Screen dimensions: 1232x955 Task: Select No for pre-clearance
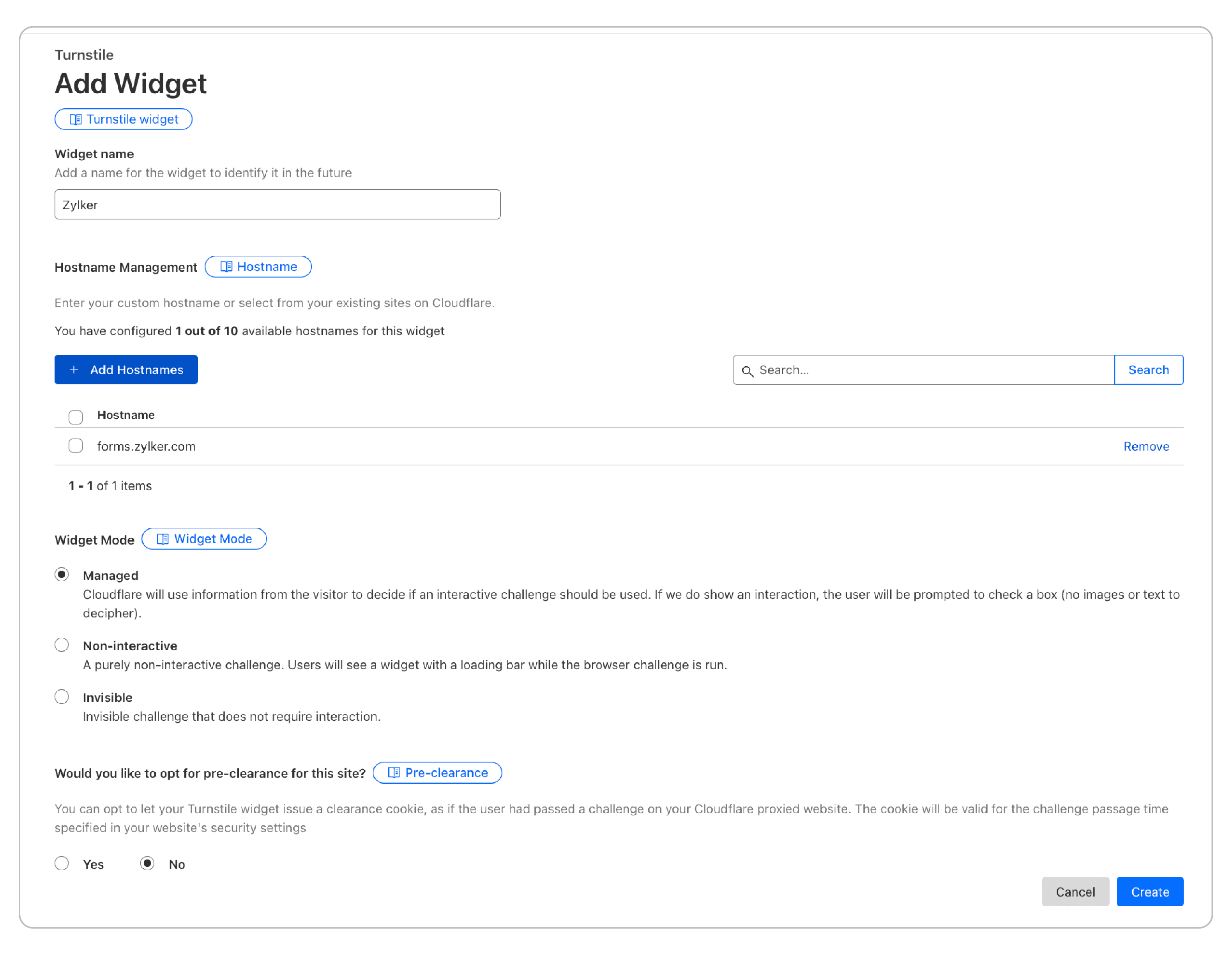coord(148,863)
